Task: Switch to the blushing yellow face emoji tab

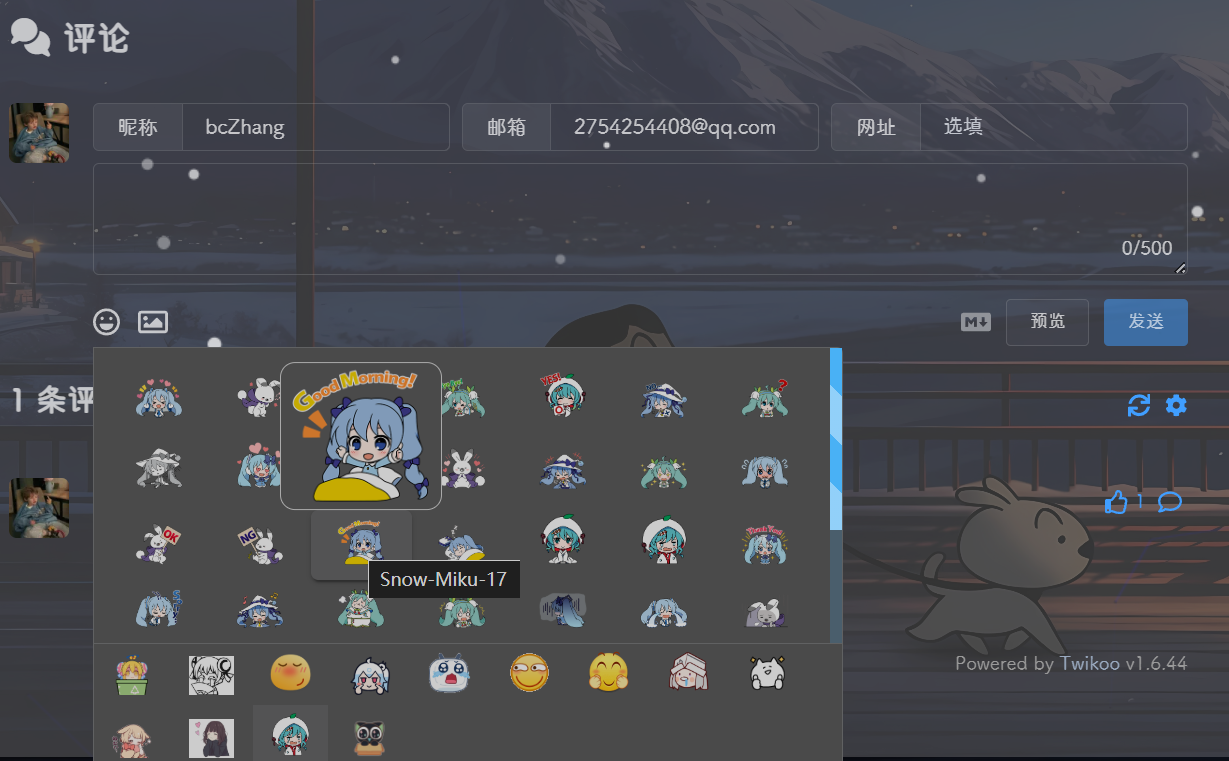Action: (290, 674)
